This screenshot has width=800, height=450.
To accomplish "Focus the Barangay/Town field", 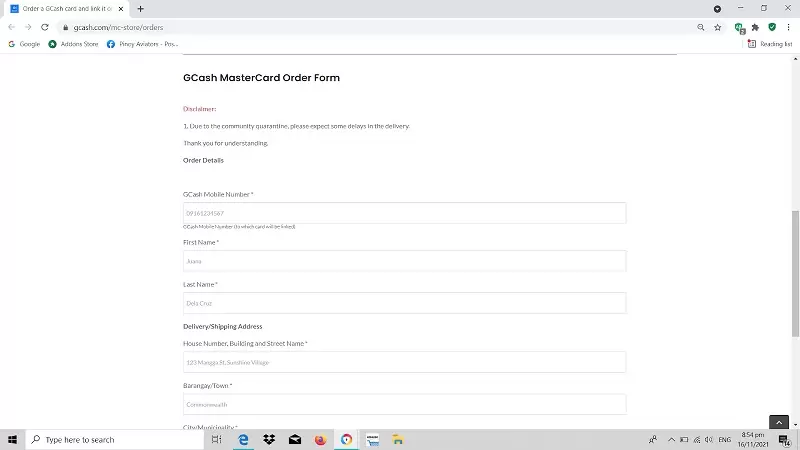I will [x=404, y=405].
